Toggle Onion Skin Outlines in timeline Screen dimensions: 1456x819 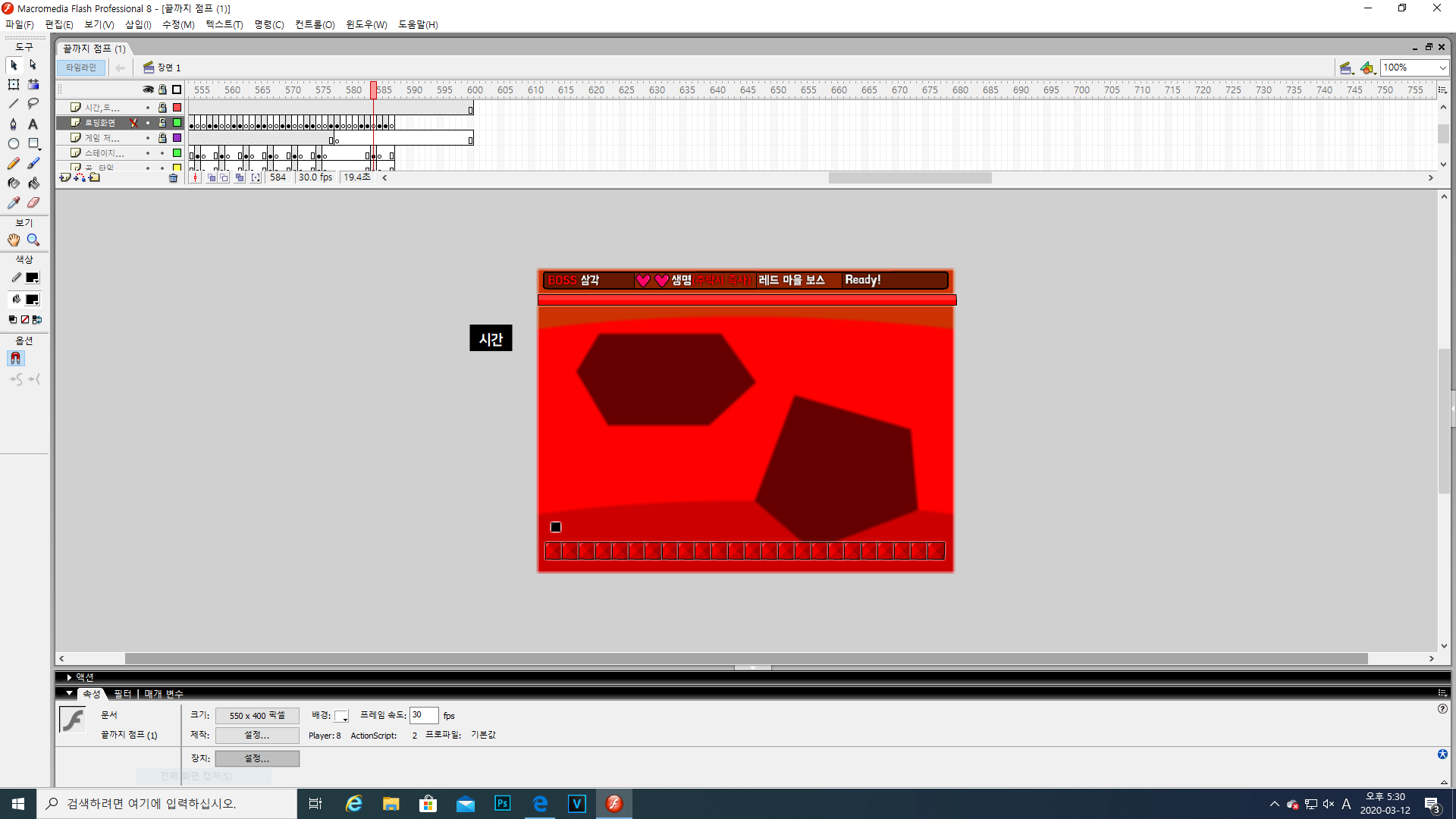(224, 177)
